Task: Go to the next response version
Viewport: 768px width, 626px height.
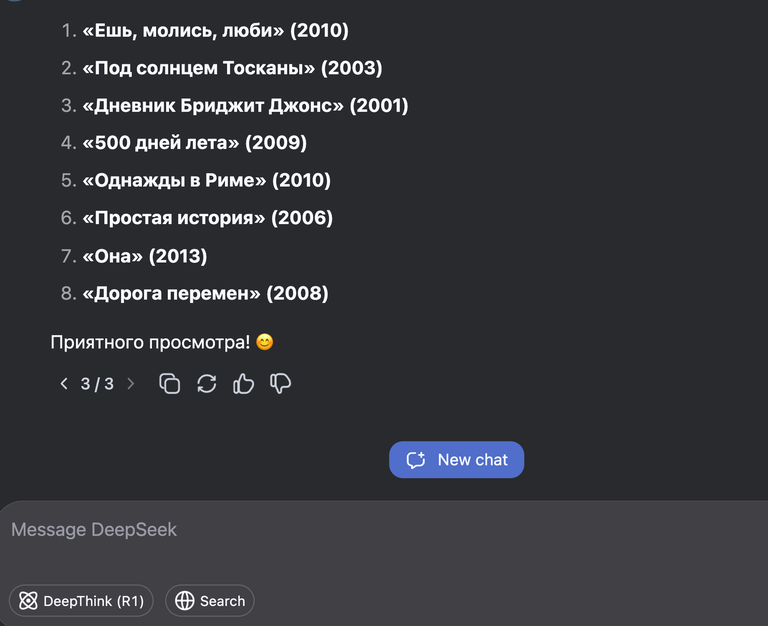Action: click(130, 383)
